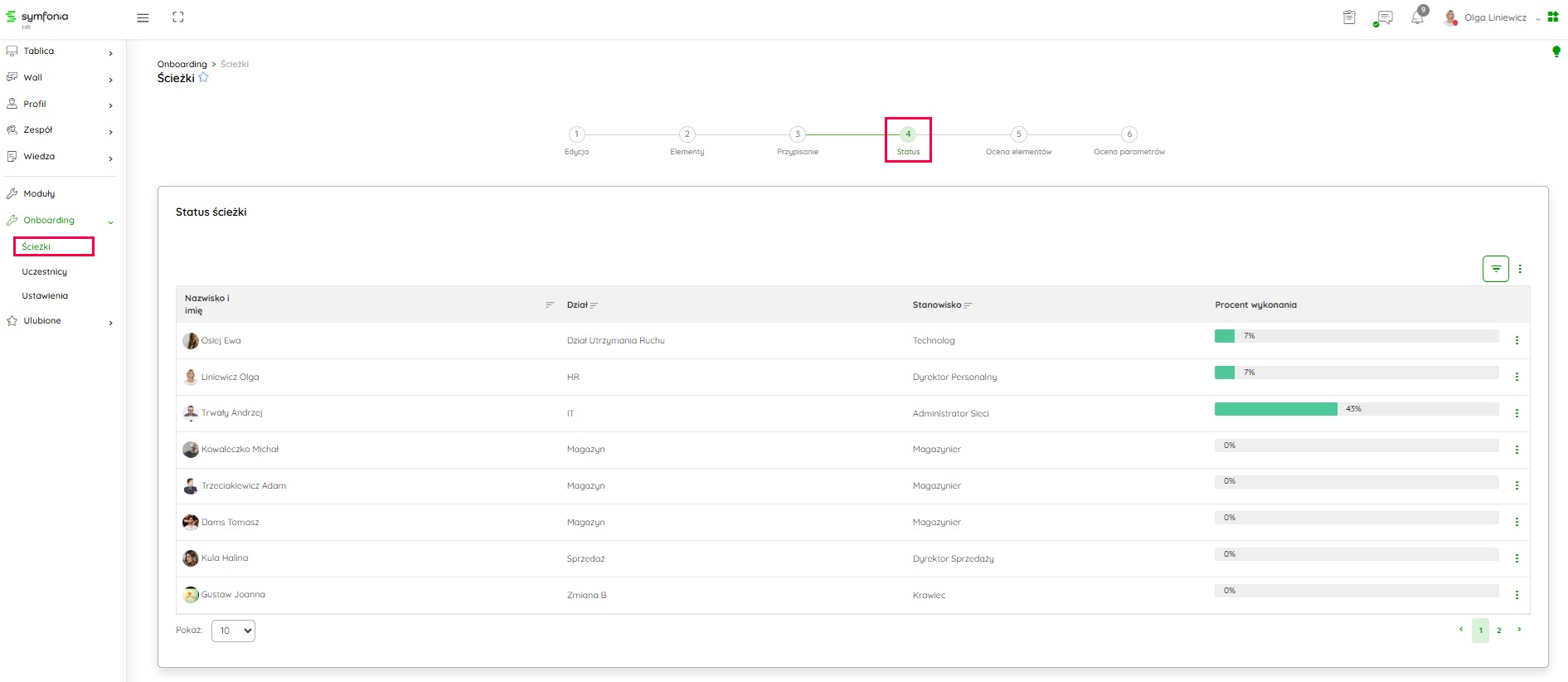
Task: Open the chat messages icon
Action: point(1383,17)
